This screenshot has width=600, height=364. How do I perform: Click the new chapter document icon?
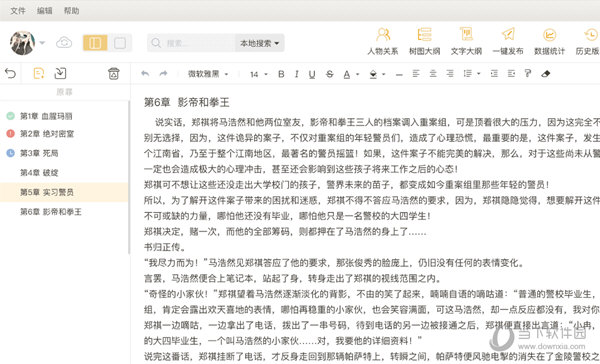(x=39, y=73)
